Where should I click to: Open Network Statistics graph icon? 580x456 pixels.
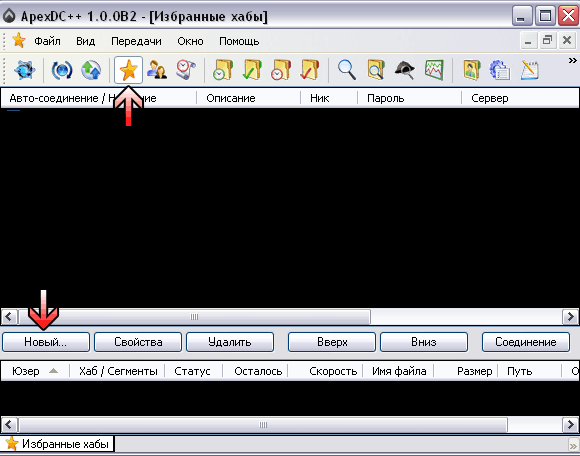coord(434,70)
